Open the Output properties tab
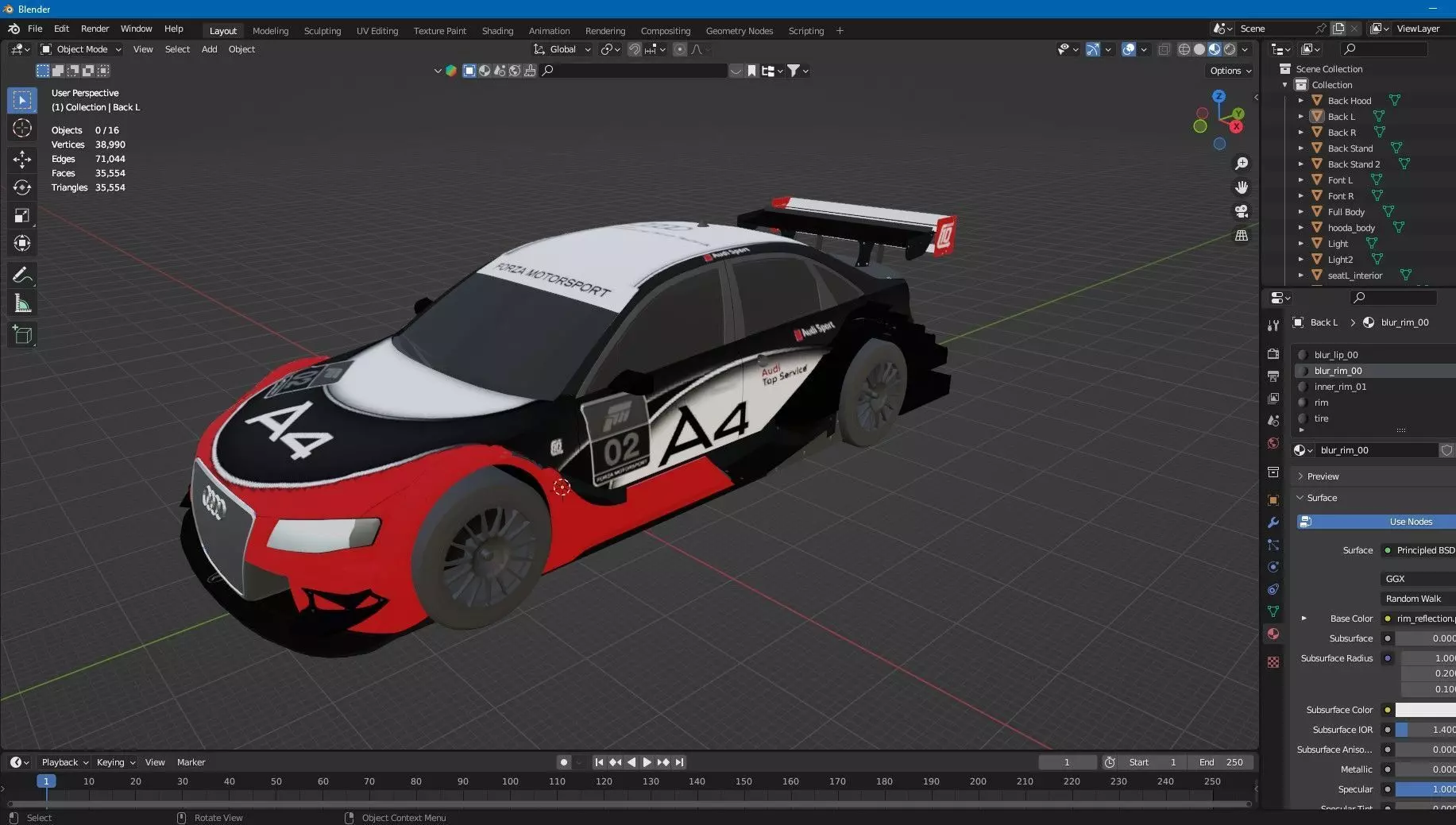1456x825 pixels. click(1273, 376)
